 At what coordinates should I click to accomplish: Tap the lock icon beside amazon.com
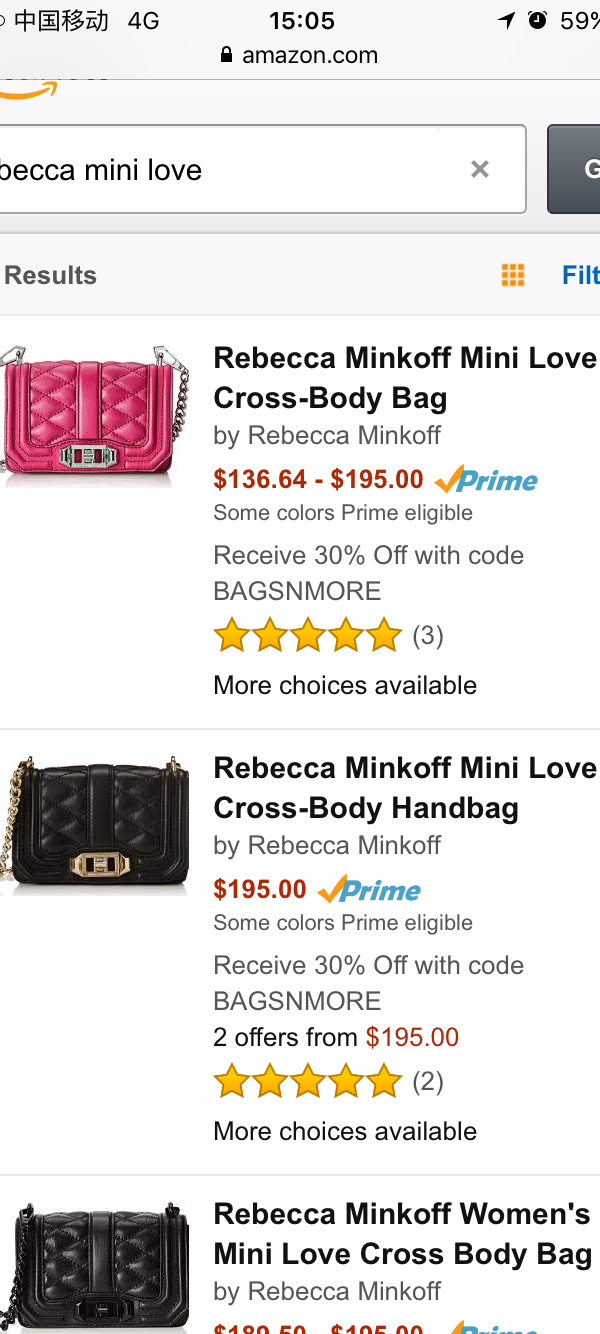click(227, 55)
